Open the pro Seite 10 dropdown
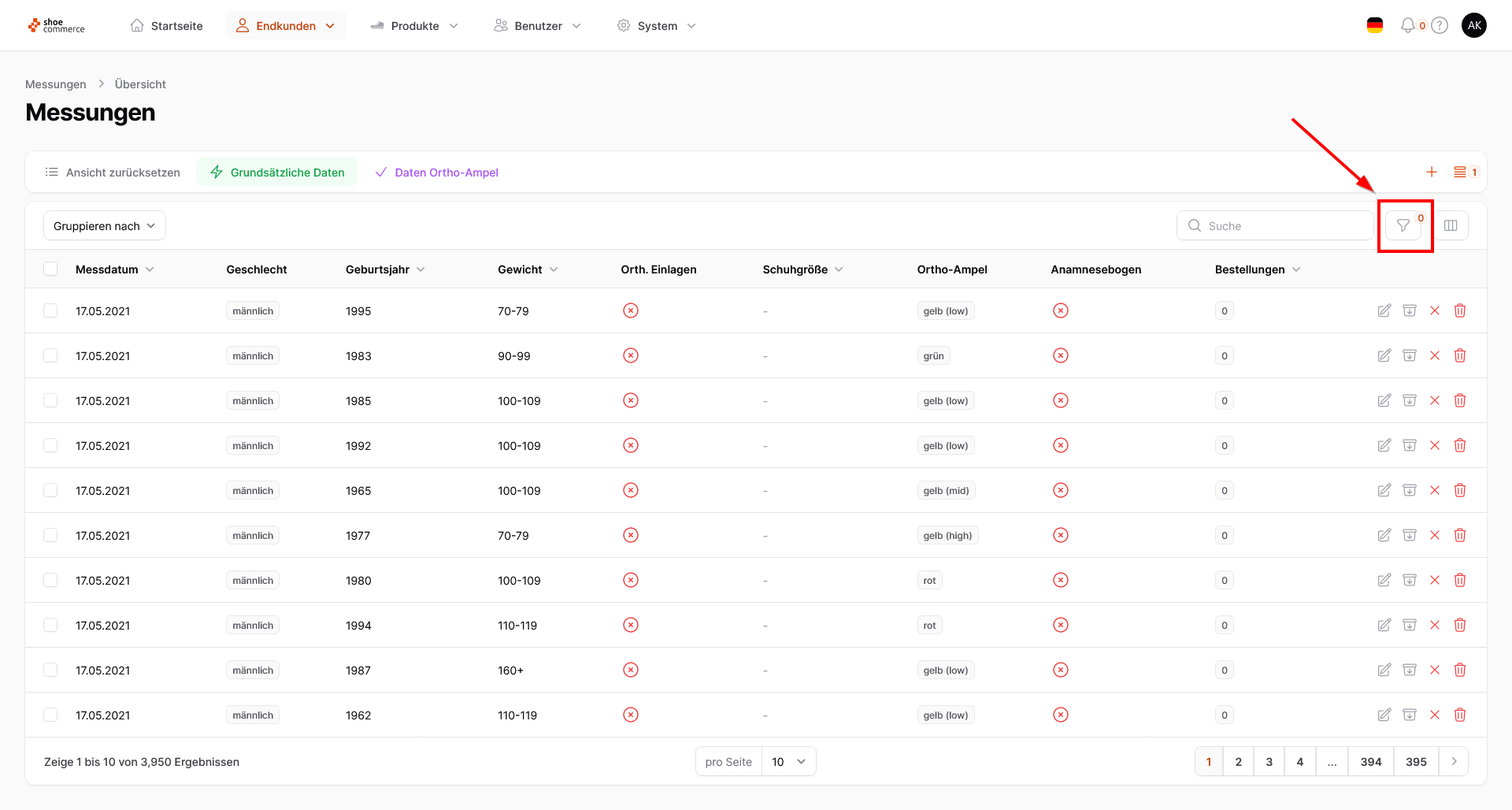Viewport: 1512px width, 810px height. (788, 762)
